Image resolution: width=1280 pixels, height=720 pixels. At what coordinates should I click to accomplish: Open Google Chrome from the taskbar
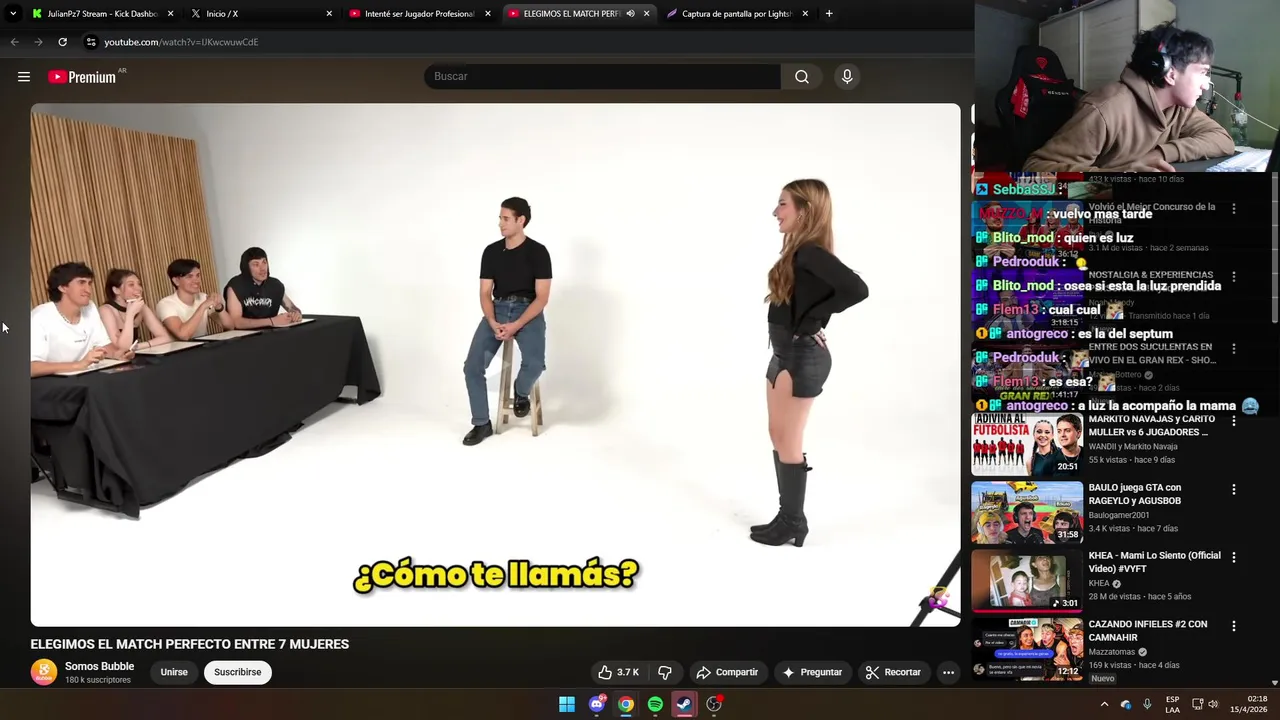click(626, 704)
